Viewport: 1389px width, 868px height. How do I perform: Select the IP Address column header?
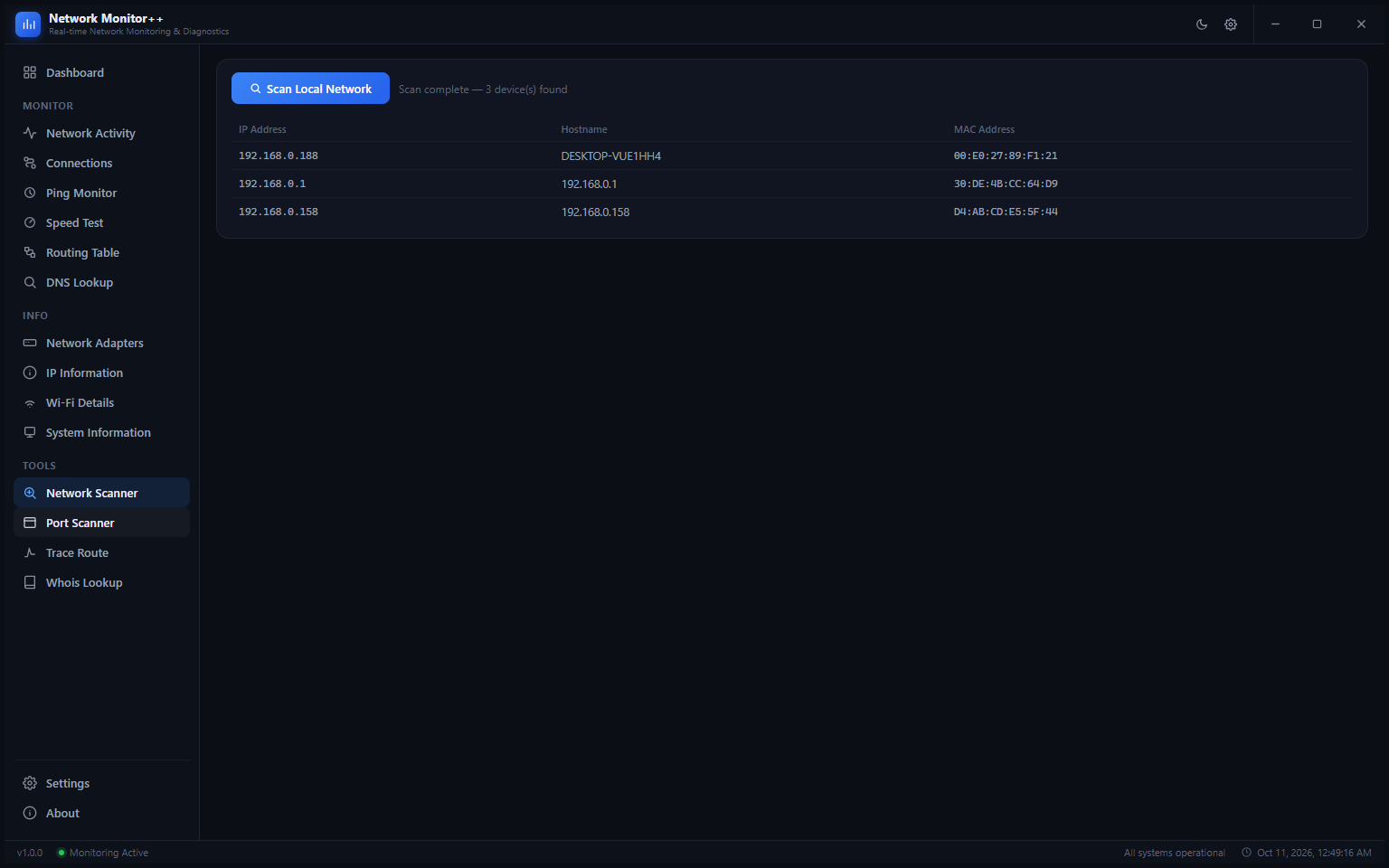coord(262,129)
